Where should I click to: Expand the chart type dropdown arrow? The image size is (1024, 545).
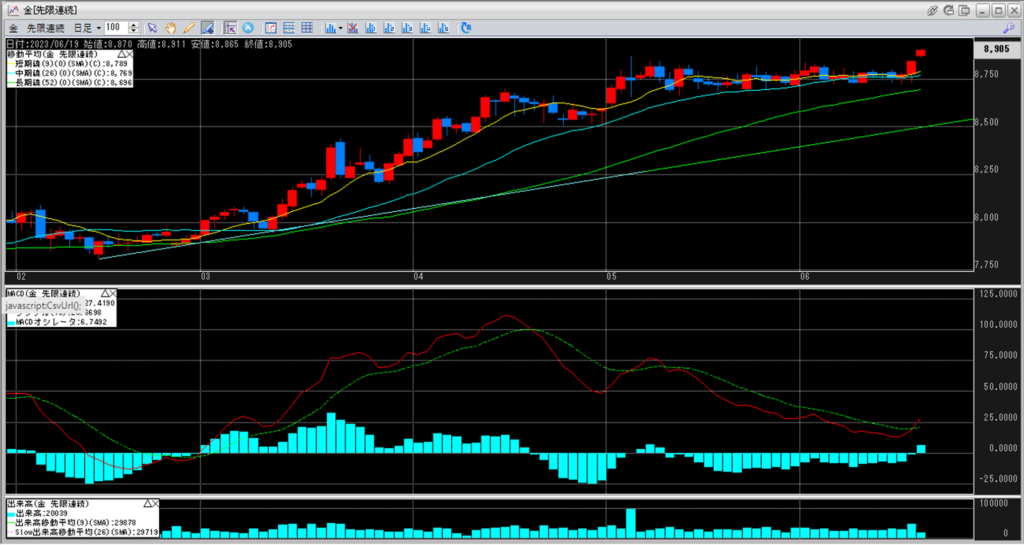341,27
